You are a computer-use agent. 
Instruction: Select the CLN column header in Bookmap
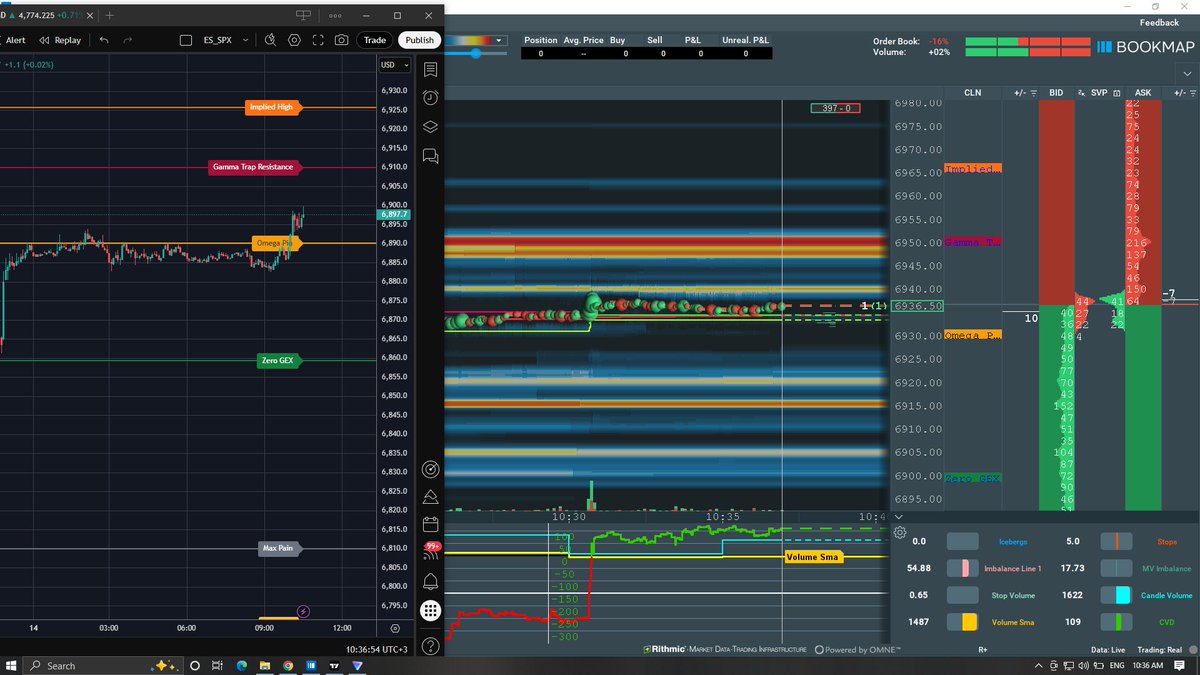(x=972, y=92)
